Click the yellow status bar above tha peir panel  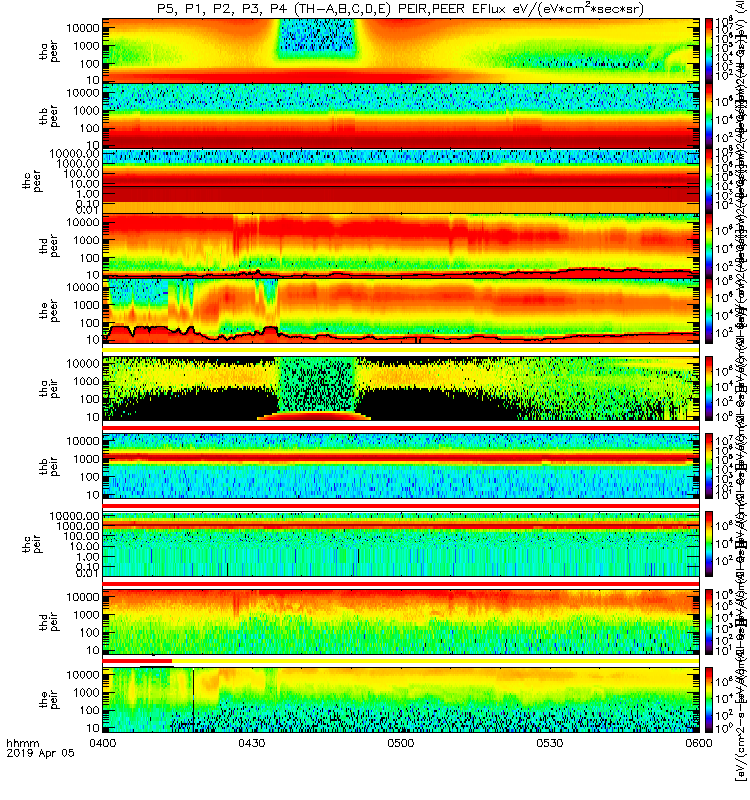pos(401,350)
